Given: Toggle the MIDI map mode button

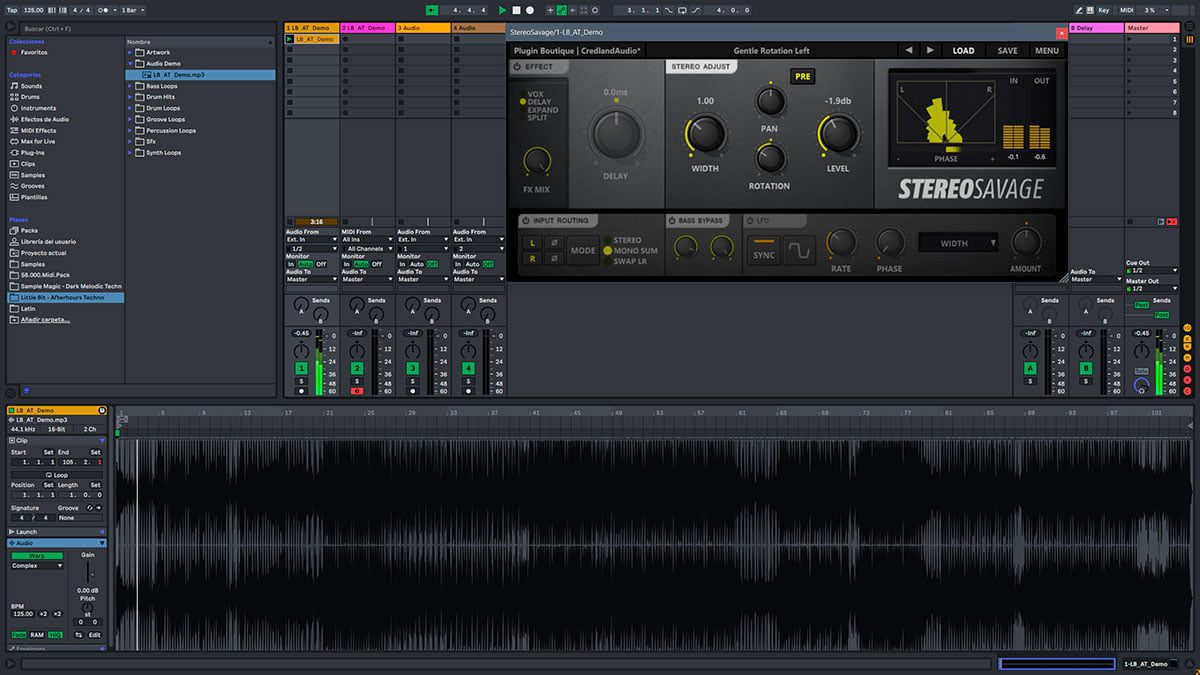Looking at the screenshot, I should coord(1127,10).
